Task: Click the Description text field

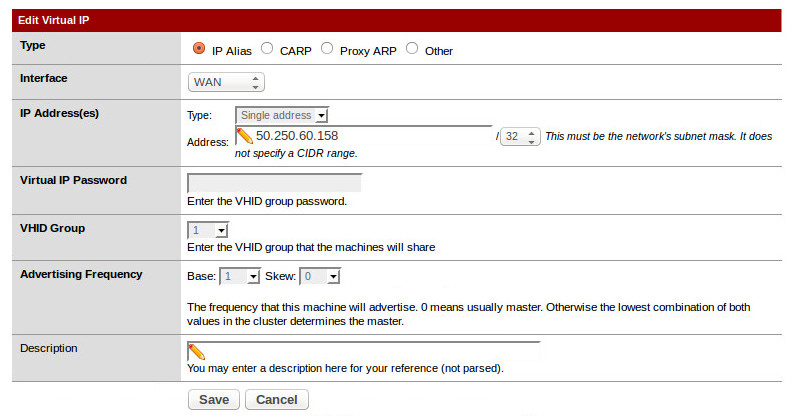Action: click(x=364, y=351)
